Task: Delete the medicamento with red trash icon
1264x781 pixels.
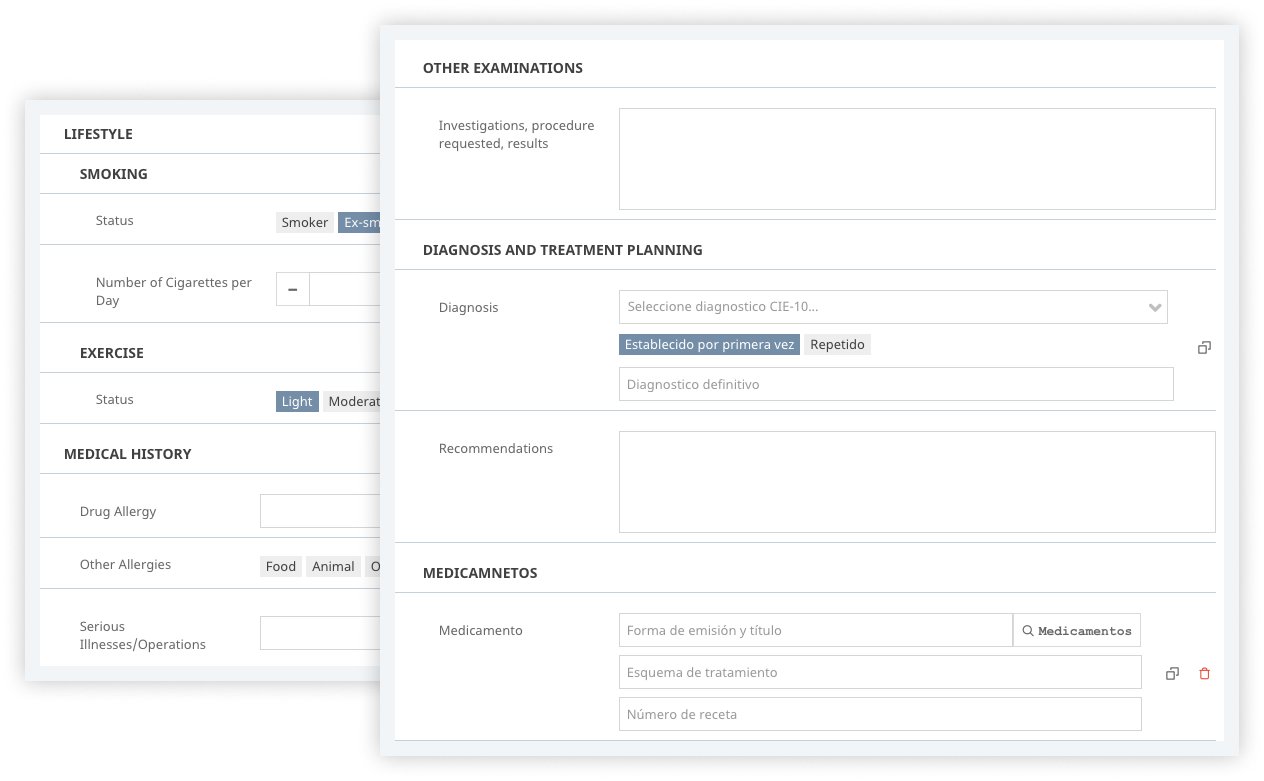Action: (x=1204, y=673)
